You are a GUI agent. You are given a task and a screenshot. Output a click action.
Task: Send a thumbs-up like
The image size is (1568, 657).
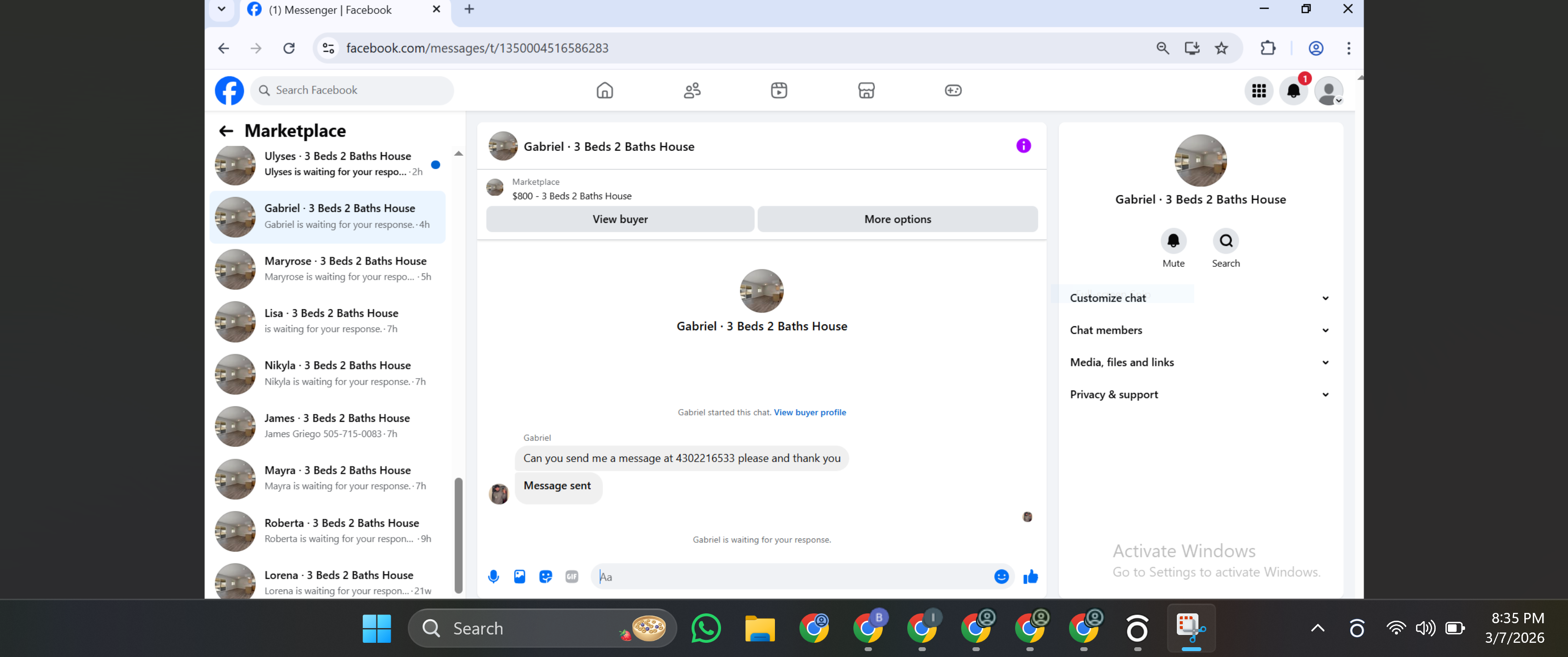pos(1030,577)
